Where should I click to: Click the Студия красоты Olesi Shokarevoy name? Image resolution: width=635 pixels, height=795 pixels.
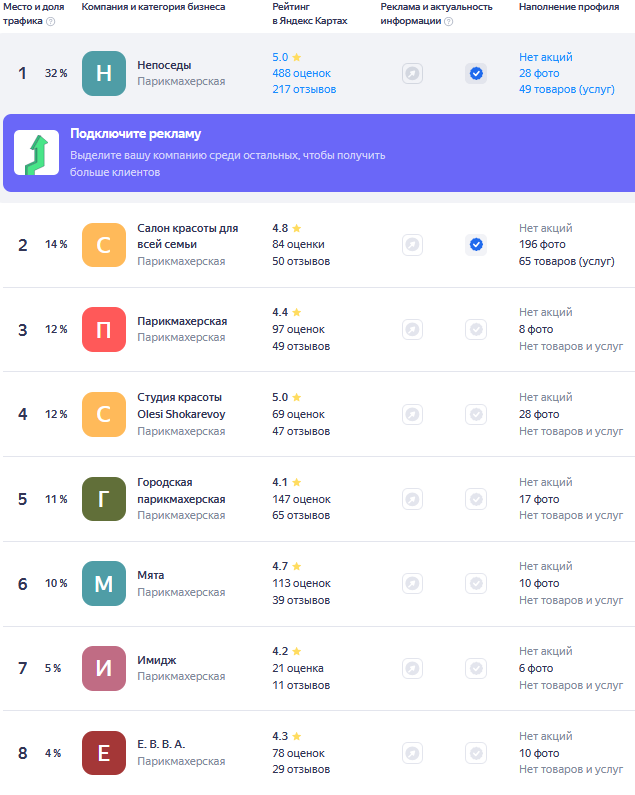point(181,406)
